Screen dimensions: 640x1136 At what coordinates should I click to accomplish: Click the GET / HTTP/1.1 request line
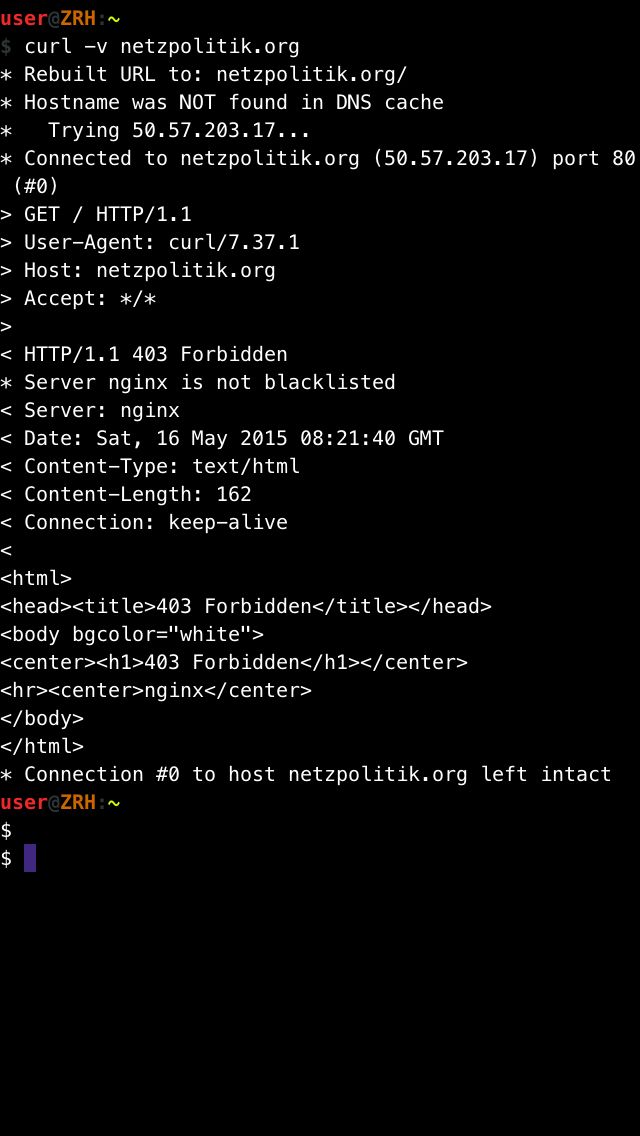[x=107, y=215]
